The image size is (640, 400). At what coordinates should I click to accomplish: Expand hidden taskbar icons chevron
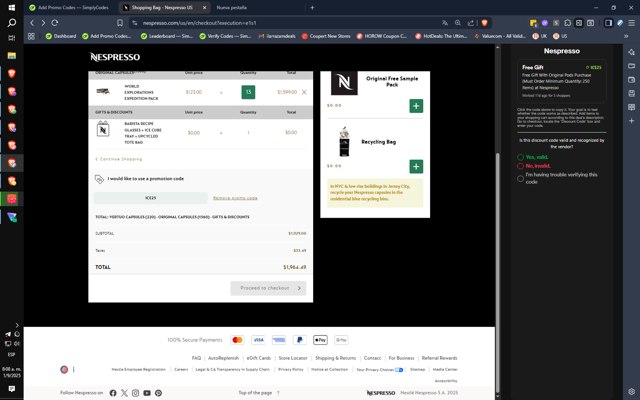(17, 325)
